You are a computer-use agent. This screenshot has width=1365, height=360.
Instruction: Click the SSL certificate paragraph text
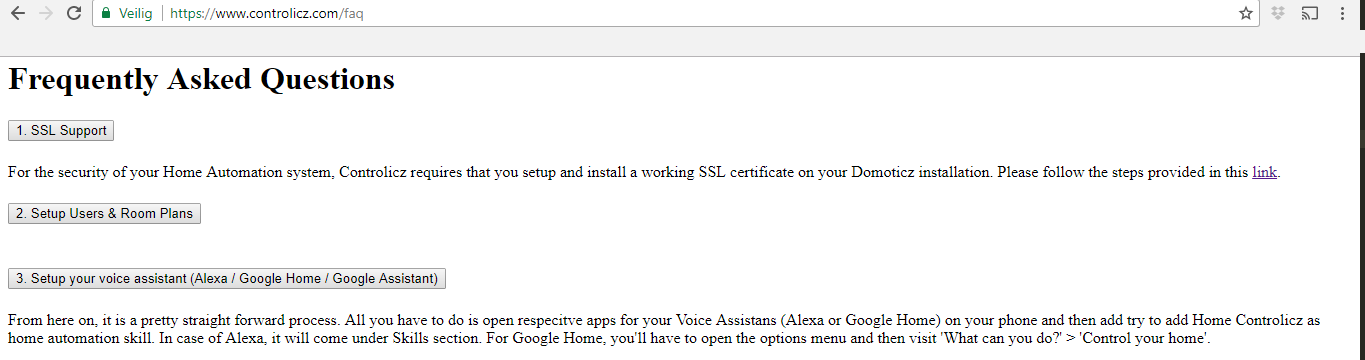point(644,172)
